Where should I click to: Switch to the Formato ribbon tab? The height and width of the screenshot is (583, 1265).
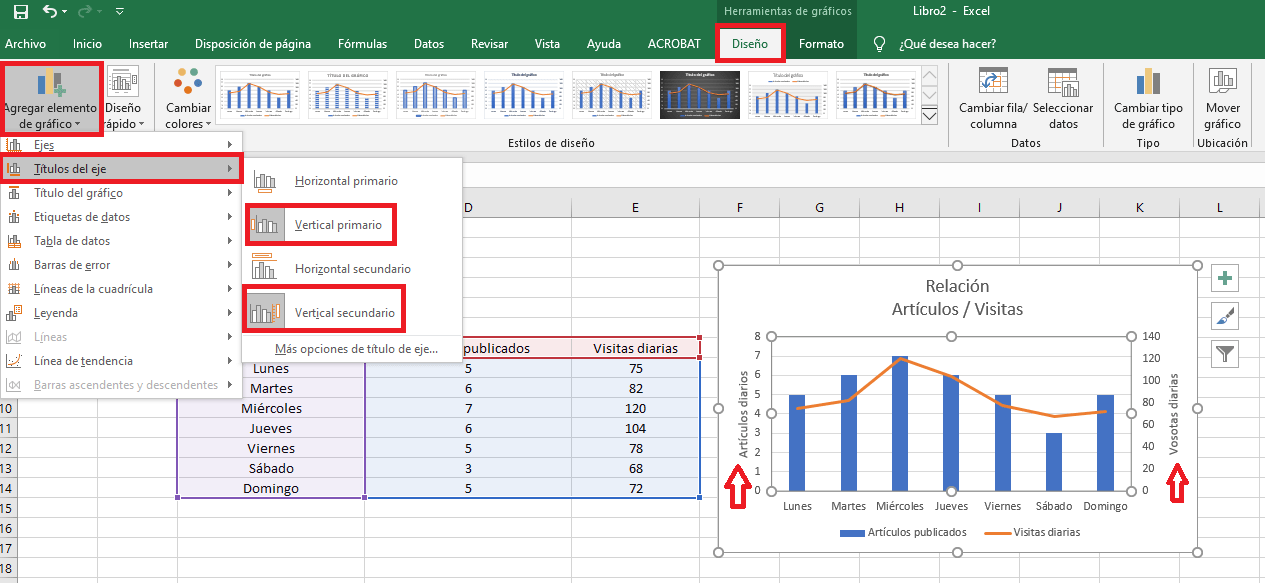[821, 44]
